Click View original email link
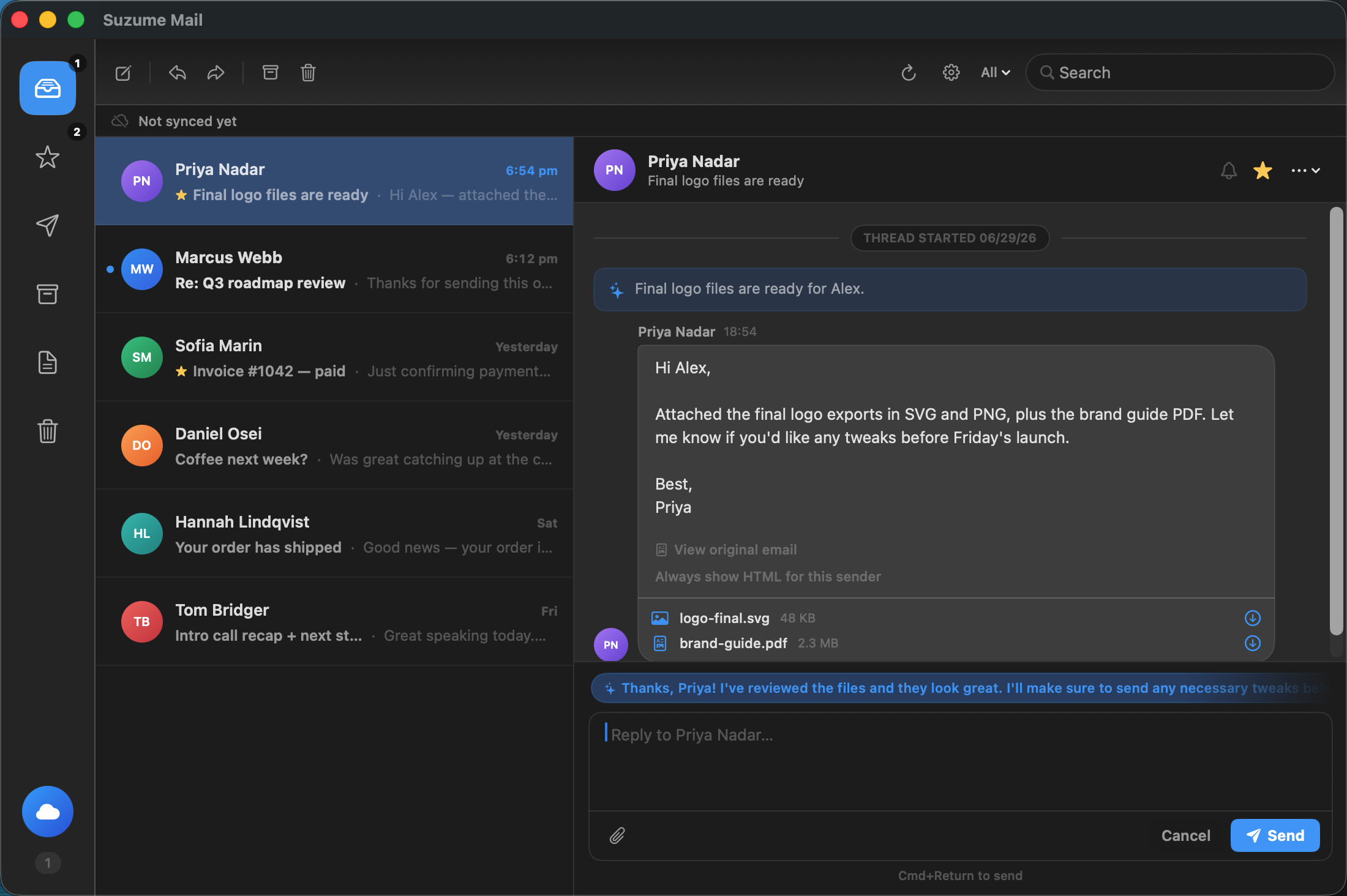The width and height of the screenshot is (1347, 896). 726,550
